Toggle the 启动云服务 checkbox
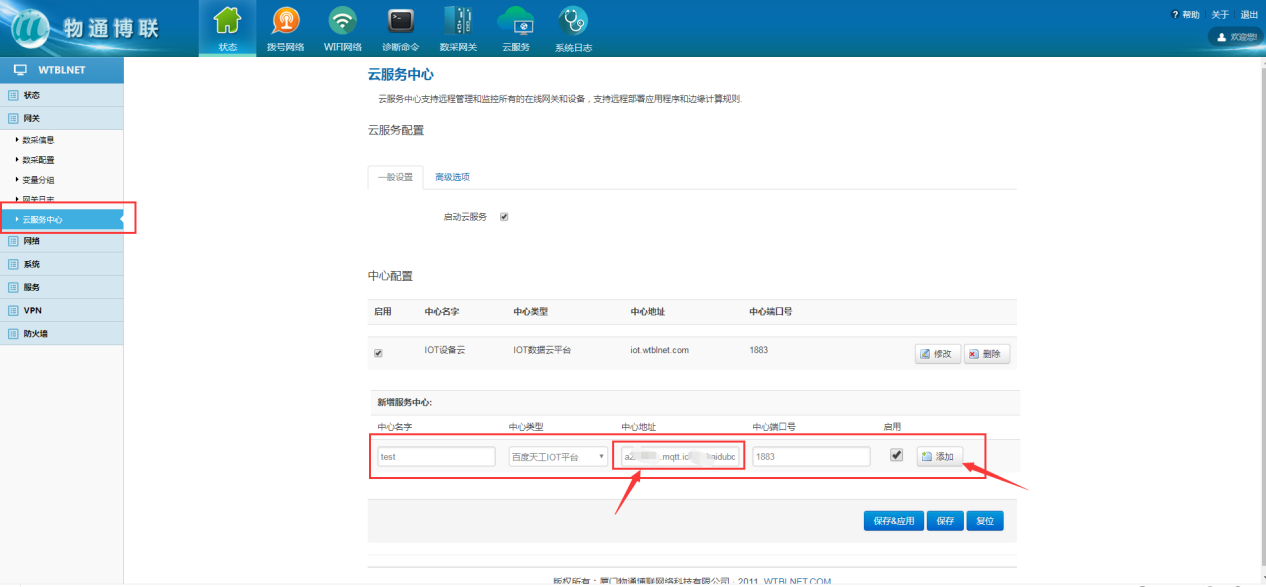This screenshot has height=587, width=1266. point(504,217)
